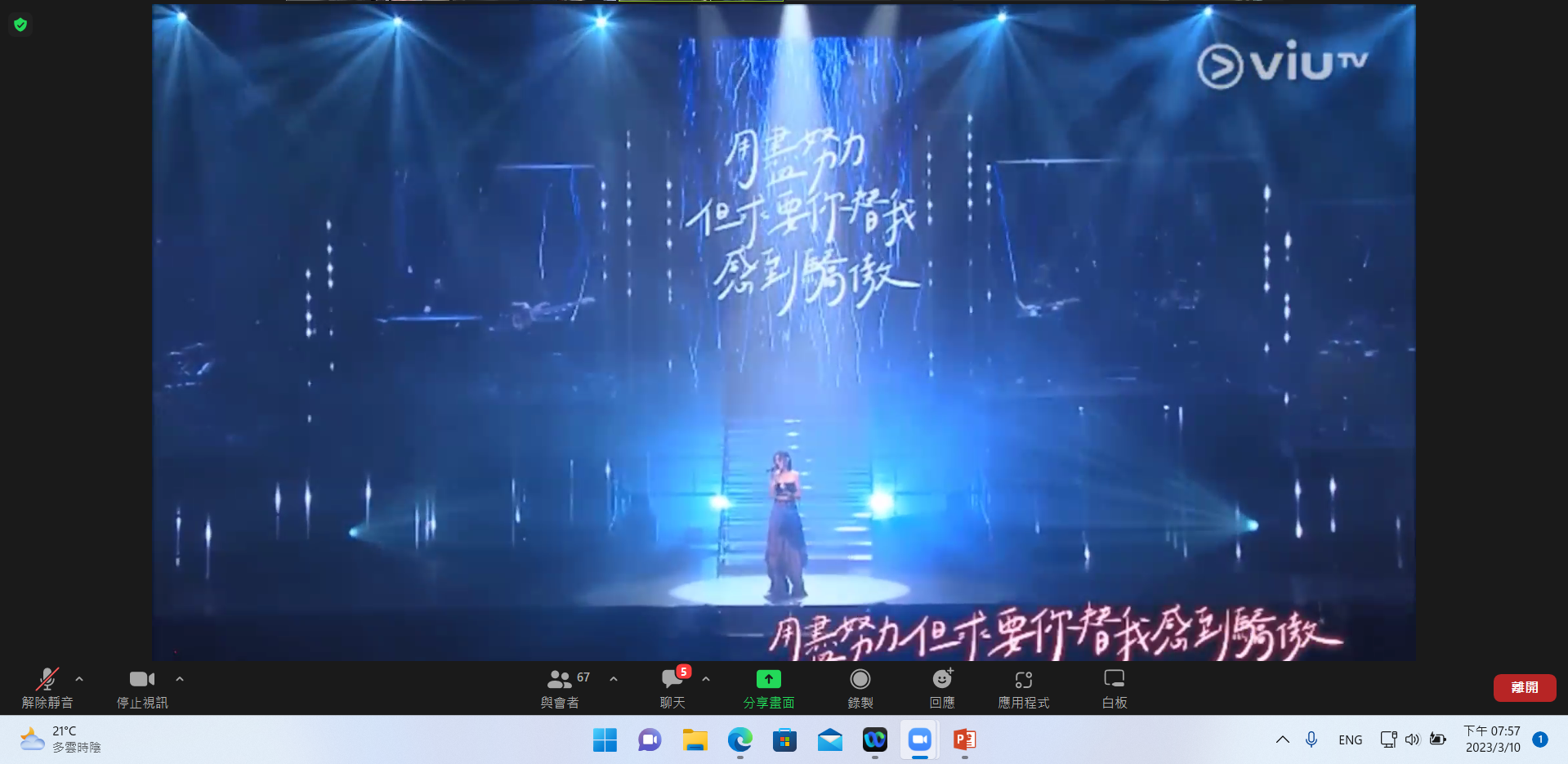
Task: Open the Zoom Apps panel
Action: click(x=1023, y=687)
